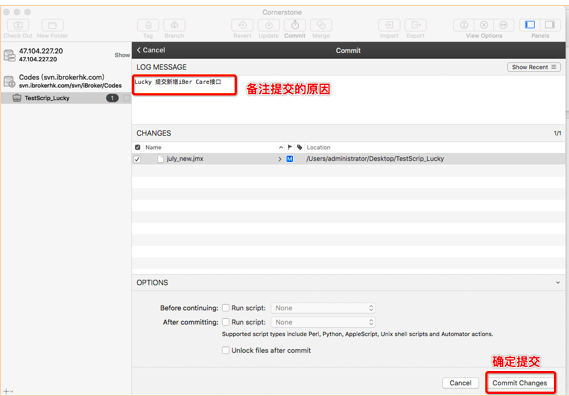This screenshot has height=396, width=569.
Task: Select Codes (svn.ibrokerhk.com) repository
Action: 66,81
